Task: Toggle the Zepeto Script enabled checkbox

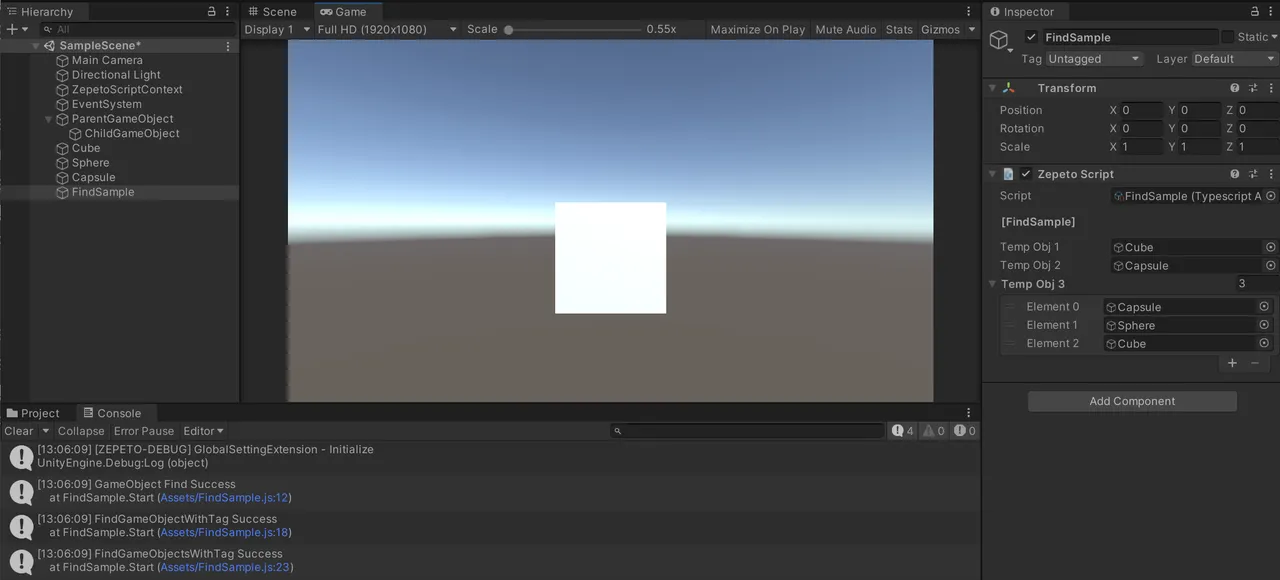Action: (1025, 173)
